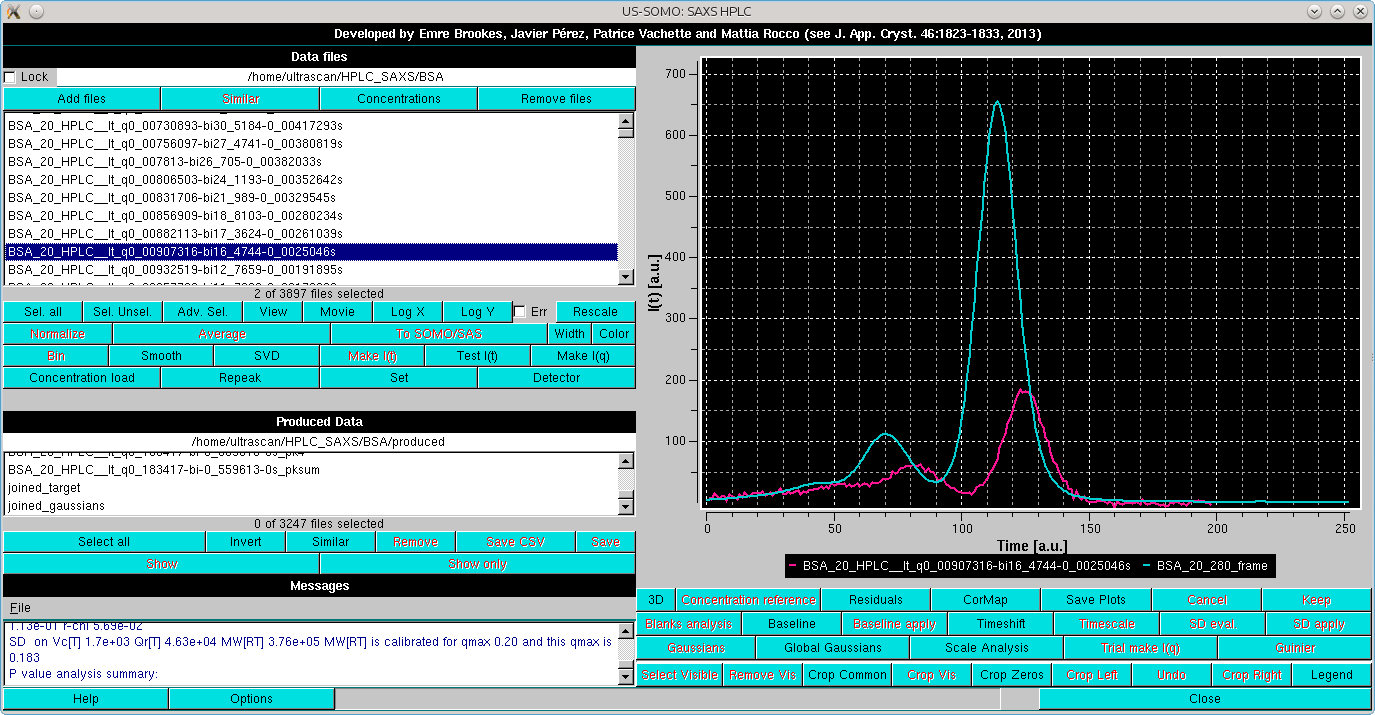Select joined_target in Produced Data
The width and height of the screenshot is (1375, 715).
click(310, 488)
